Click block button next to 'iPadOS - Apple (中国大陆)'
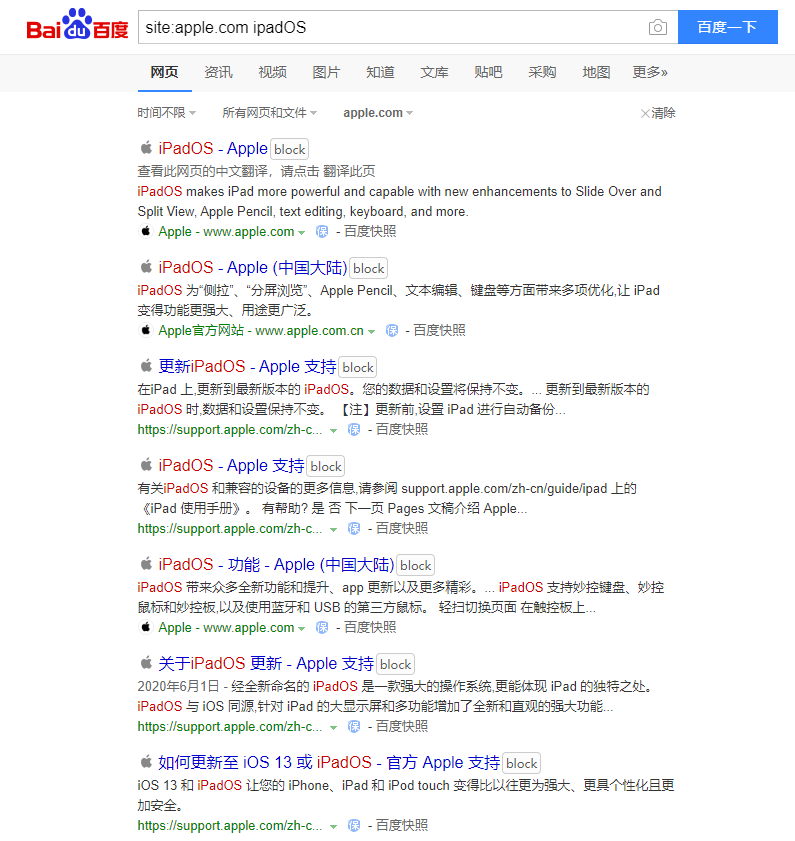The image size is (795, 841). (x=369, y=268)
